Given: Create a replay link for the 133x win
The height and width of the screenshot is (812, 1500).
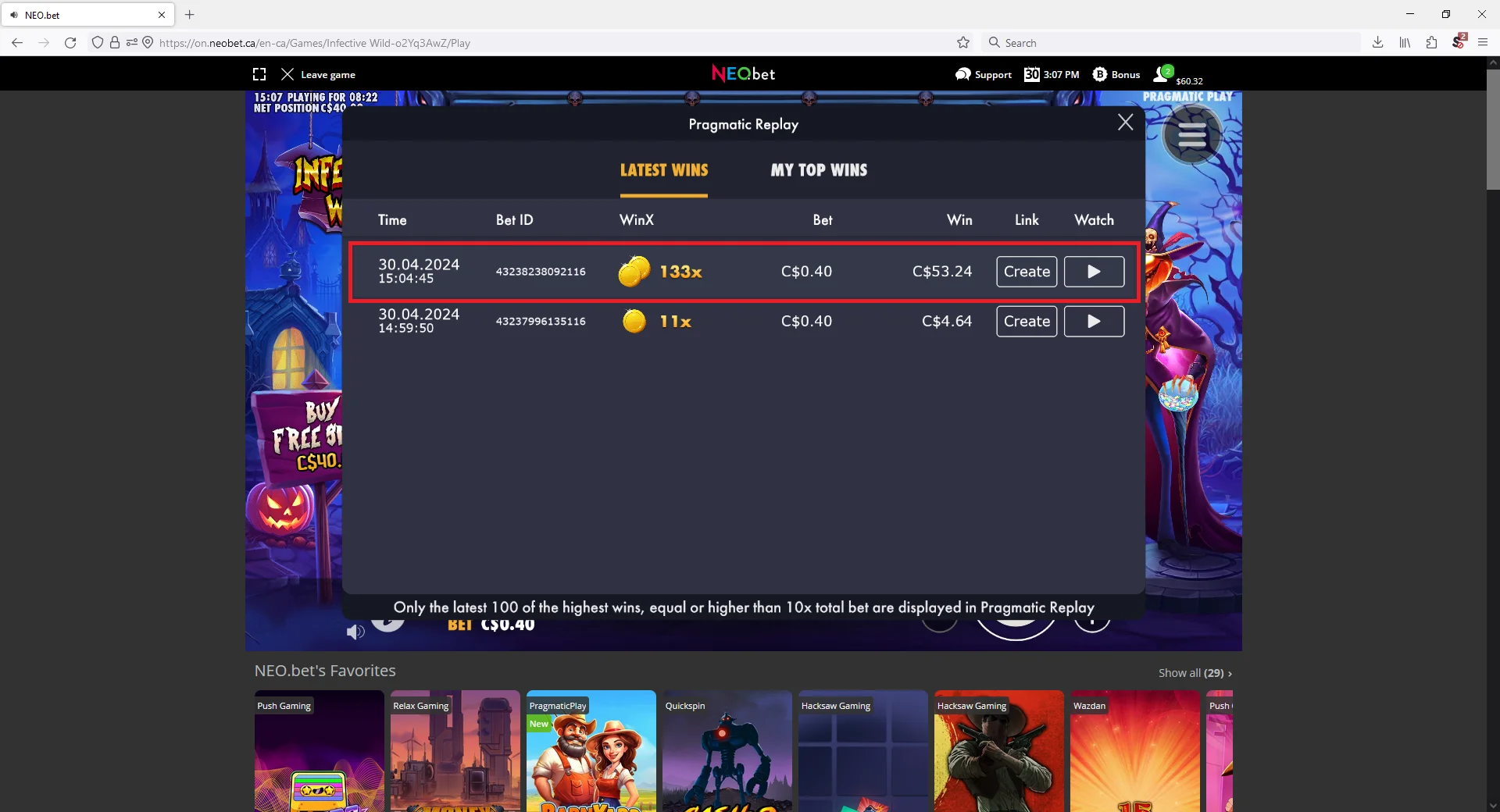Looking at the screenshot, I should (1027, 272).
